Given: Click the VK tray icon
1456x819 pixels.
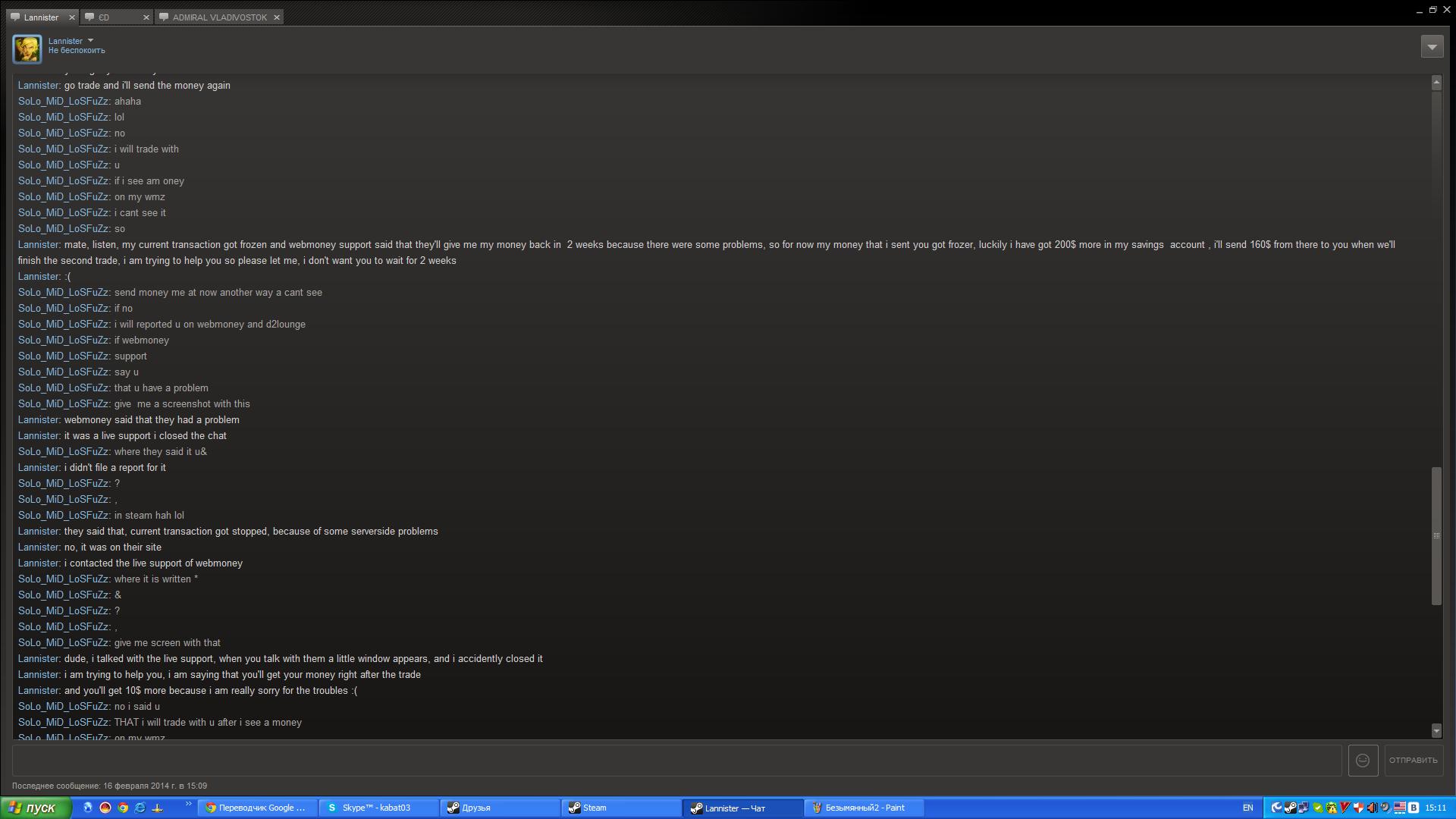Looking at the screenshot, I should [x=1414, y=808].
